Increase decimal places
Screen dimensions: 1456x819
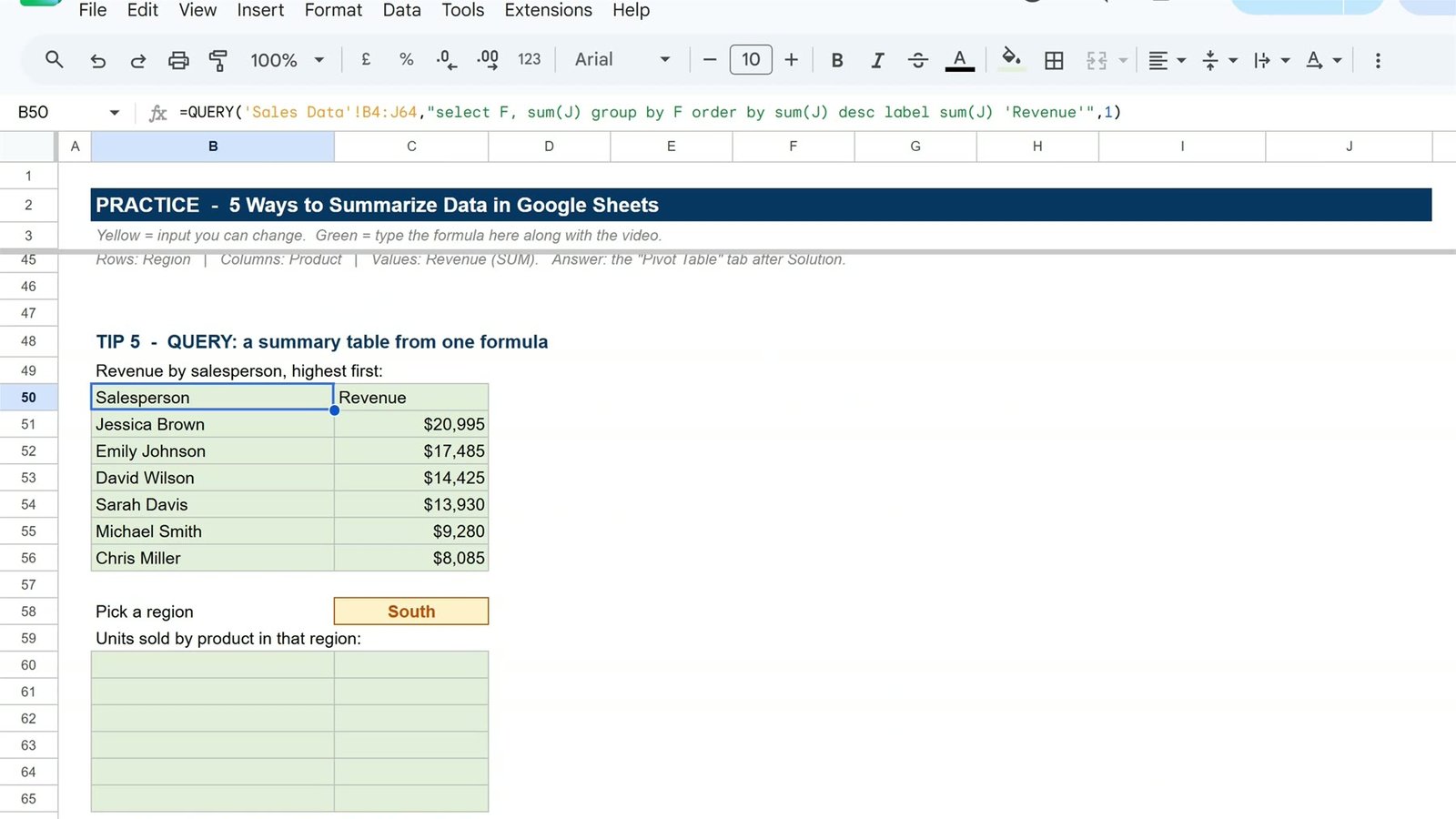tap(488, 59)
